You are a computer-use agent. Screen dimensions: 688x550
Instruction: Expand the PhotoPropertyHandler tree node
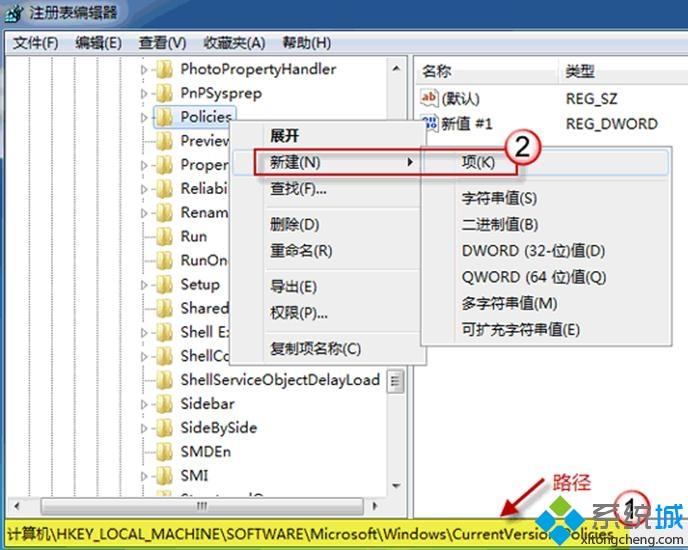(144, 69)
